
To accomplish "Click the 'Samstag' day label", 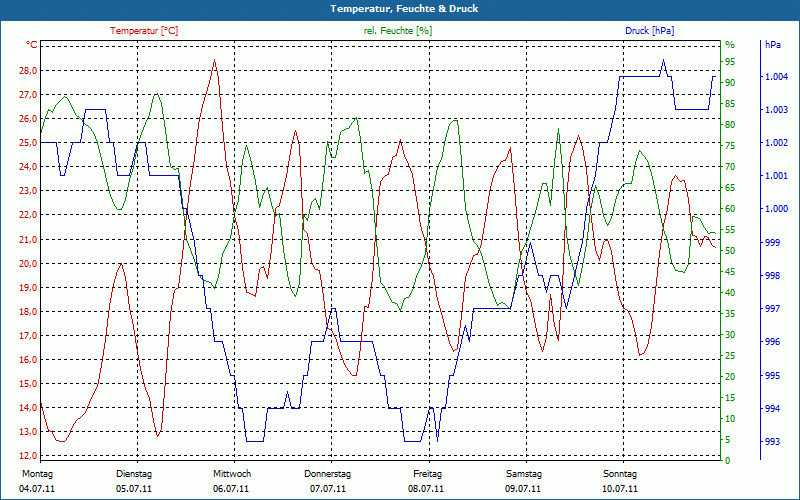I will (523, 474).
